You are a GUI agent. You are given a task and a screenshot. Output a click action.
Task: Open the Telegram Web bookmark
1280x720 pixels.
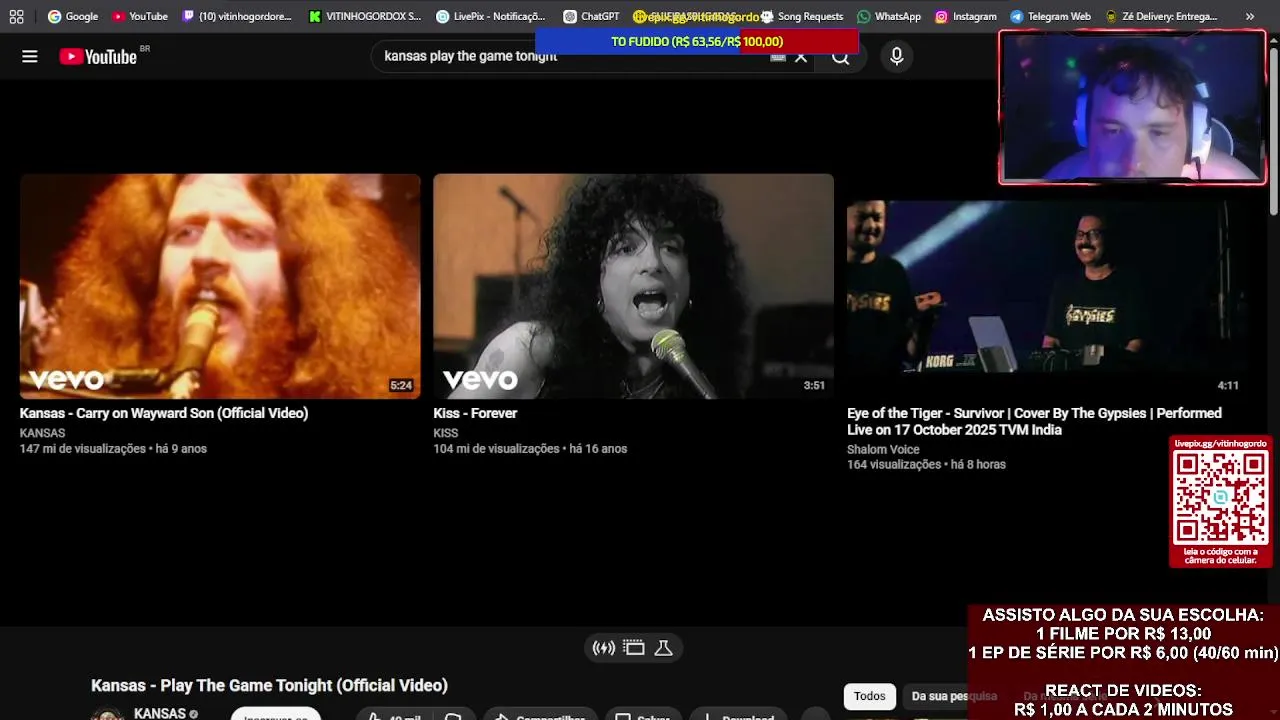[x=1050, y=16]
